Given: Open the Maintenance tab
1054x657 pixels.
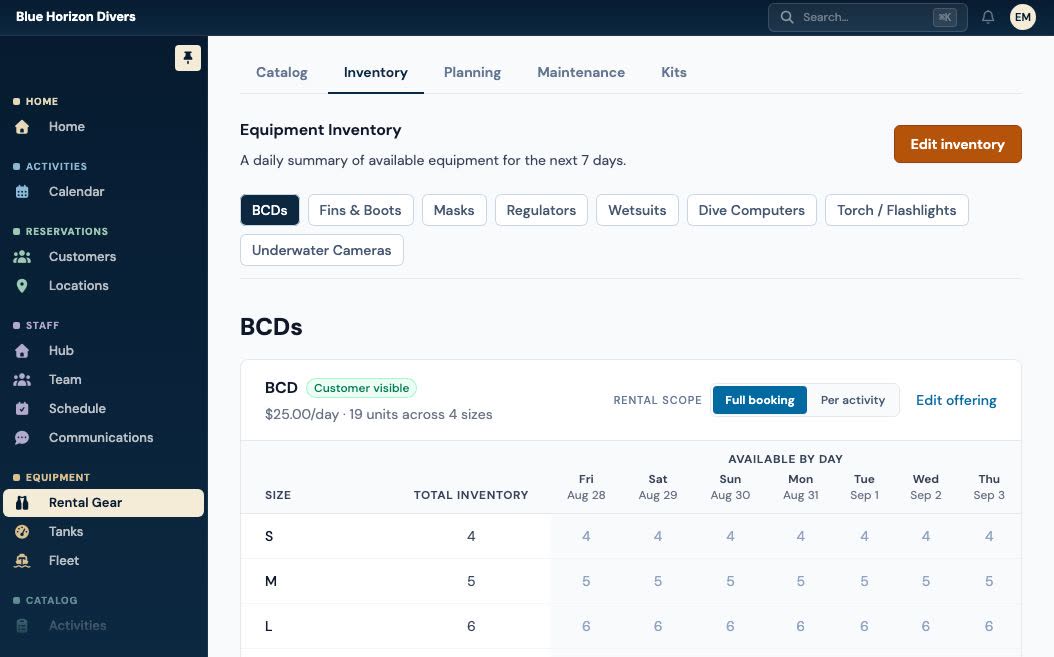Looking at the screenshot, I should tap(581, 73).
